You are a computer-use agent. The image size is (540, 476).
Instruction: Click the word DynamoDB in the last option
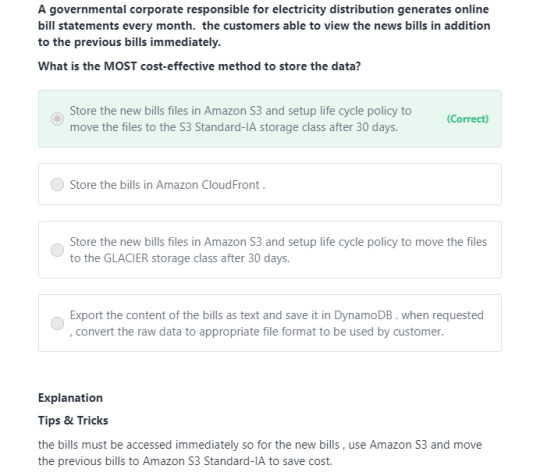(363, 315)
